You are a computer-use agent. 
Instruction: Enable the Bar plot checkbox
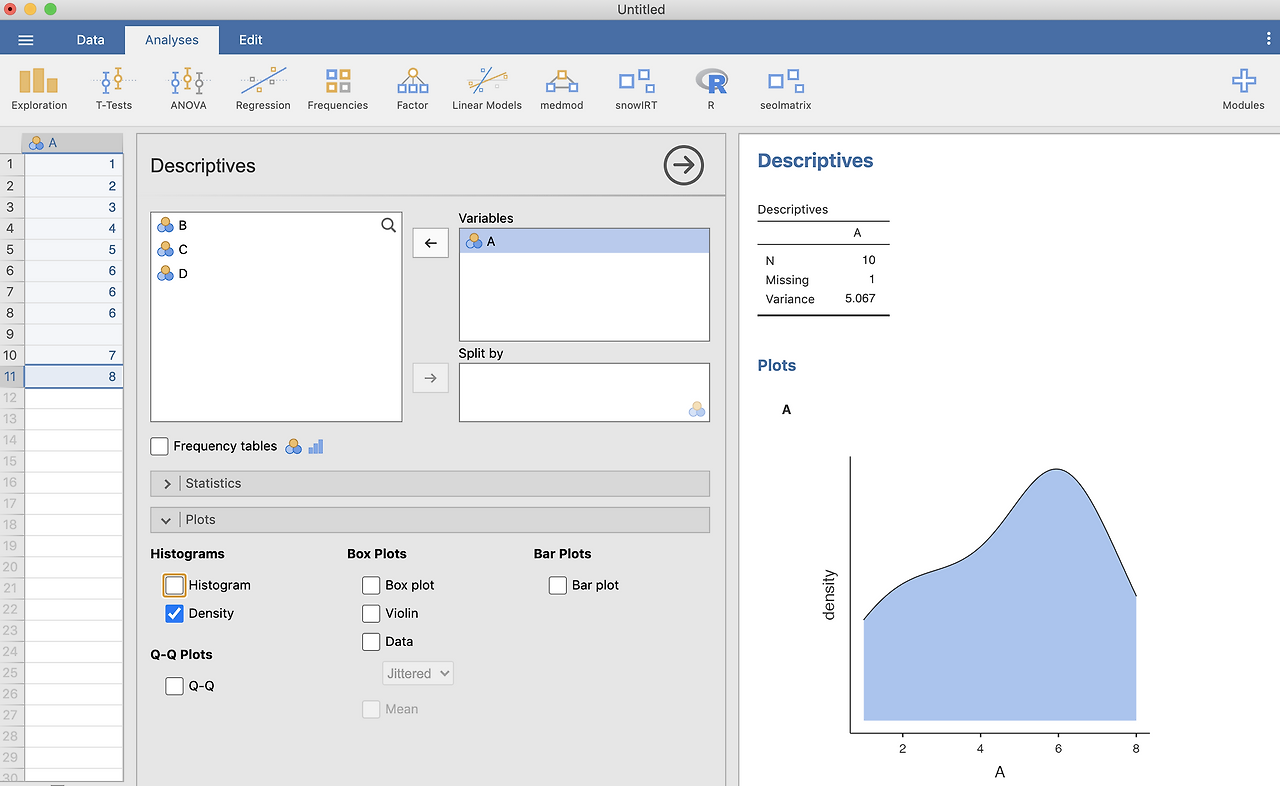coord(558,585)
